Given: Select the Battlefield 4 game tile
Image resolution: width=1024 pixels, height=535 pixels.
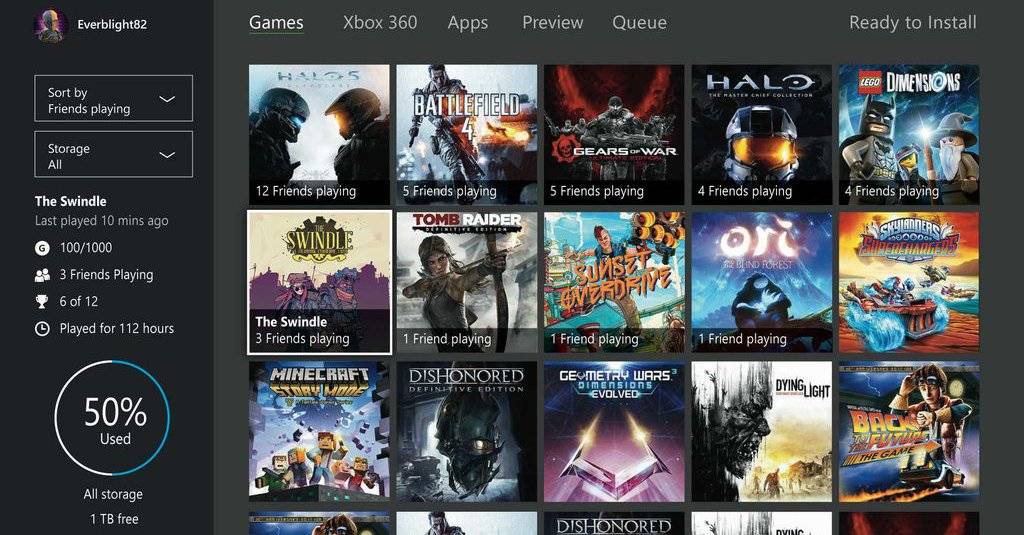Looking at the screenshot, I should point(466,135).
